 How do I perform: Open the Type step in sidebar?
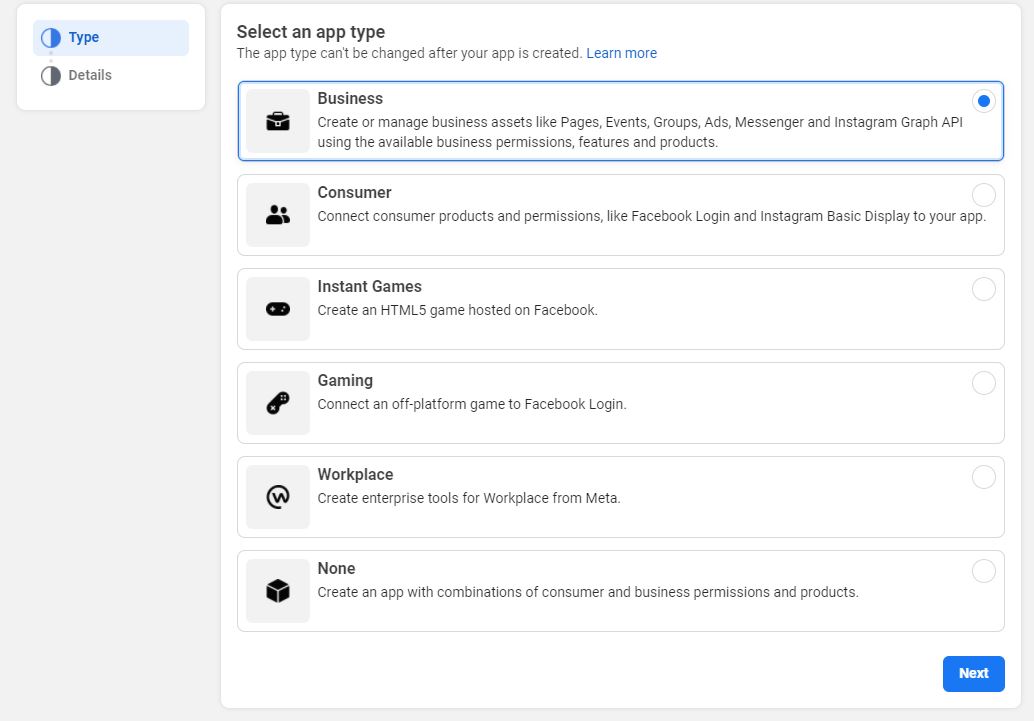pyautogui.click(x=84, y=38)
